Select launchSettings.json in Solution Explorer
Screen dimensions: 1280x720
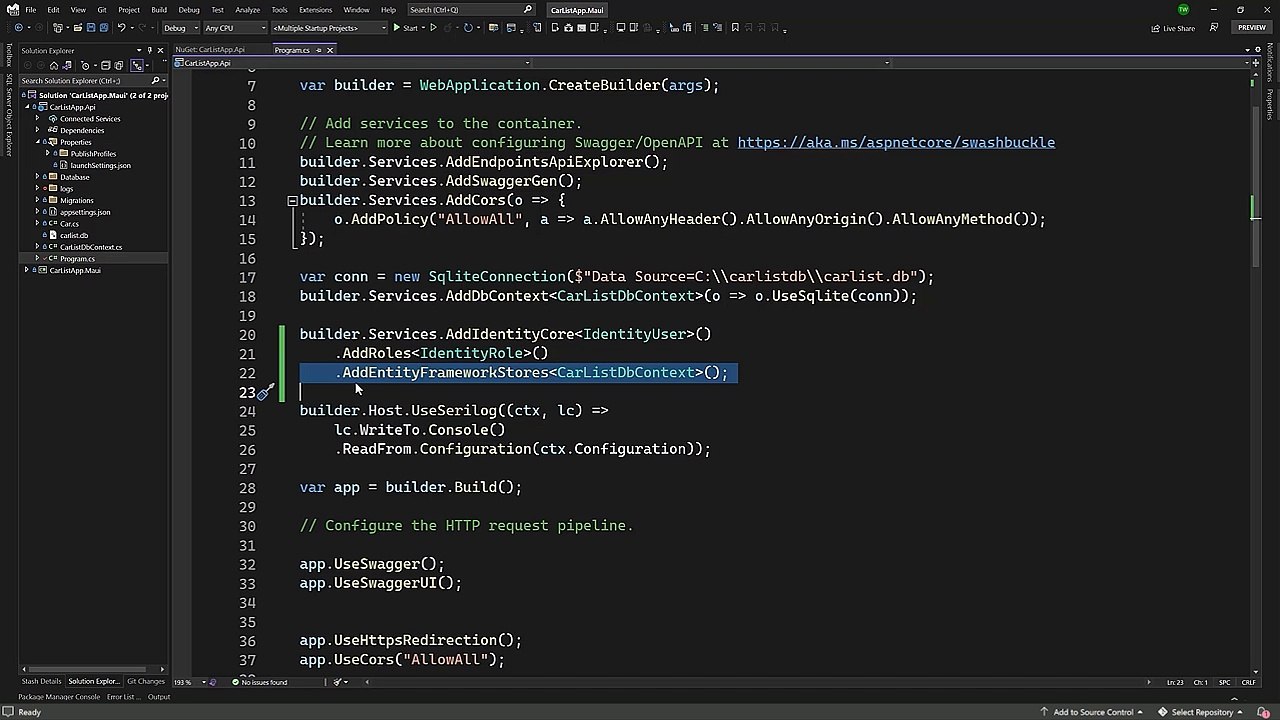coord(100,165)
